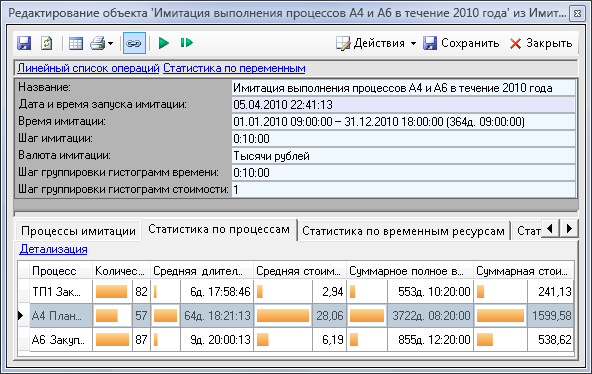
Task: Open the Статистика по переменным link
Action: [234, 68]
